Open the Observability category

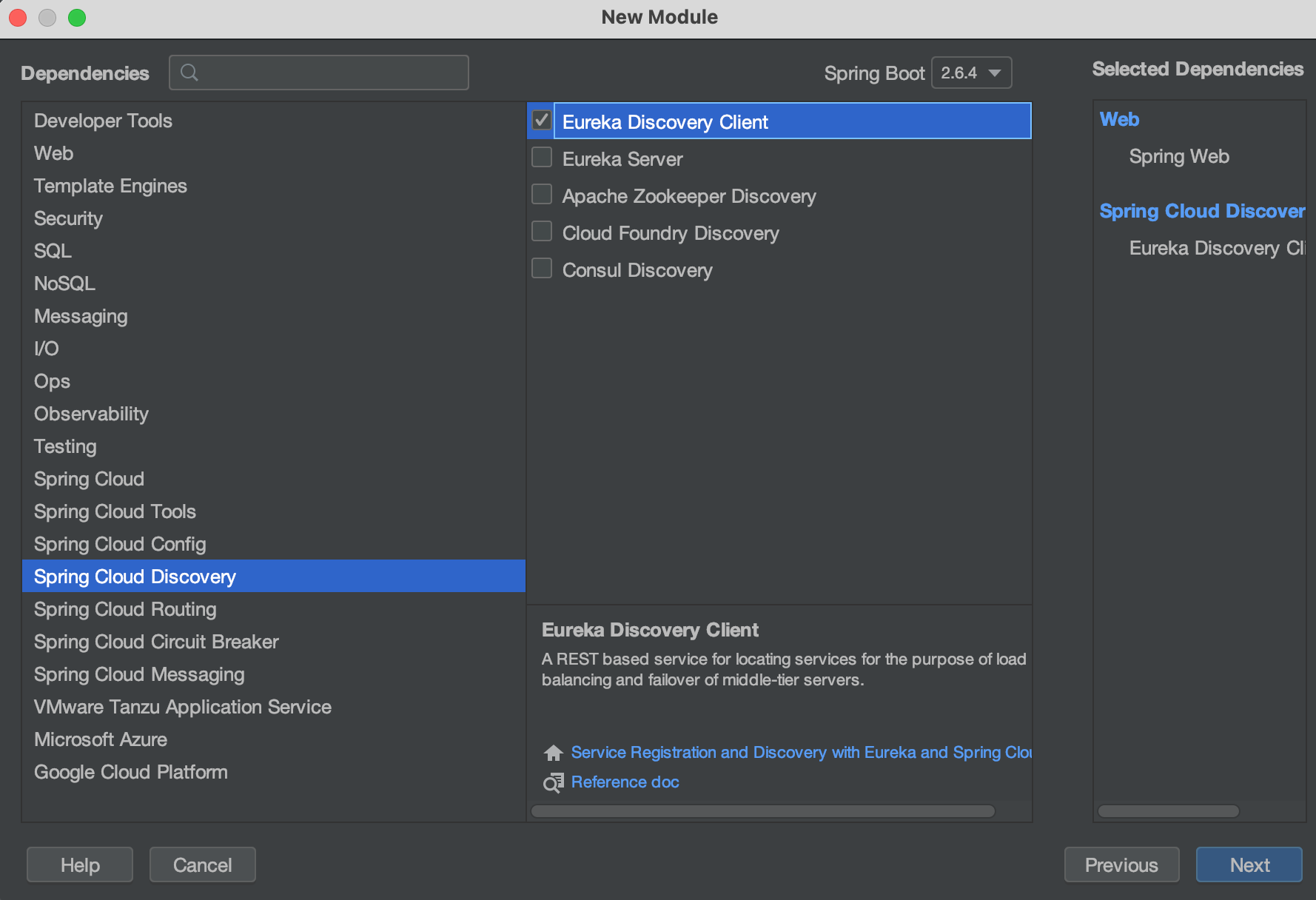274,414
